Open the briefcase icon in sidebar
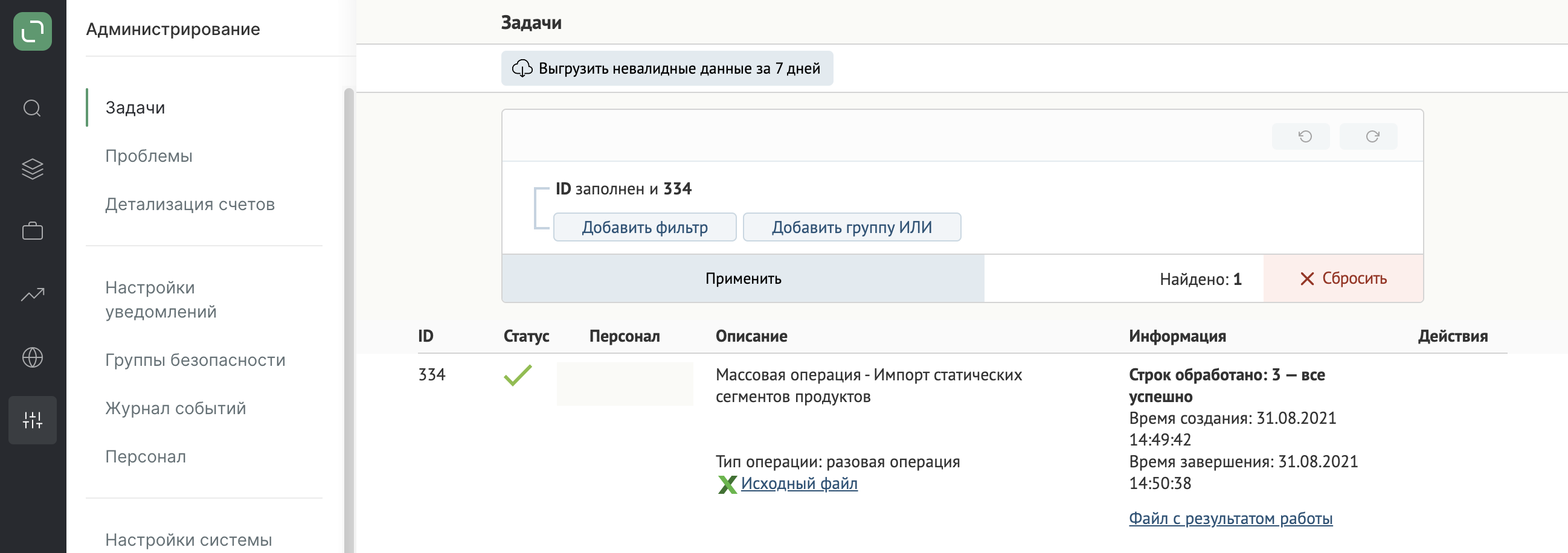The width and height of the screenshot is (1568, 553). point(32,231)
